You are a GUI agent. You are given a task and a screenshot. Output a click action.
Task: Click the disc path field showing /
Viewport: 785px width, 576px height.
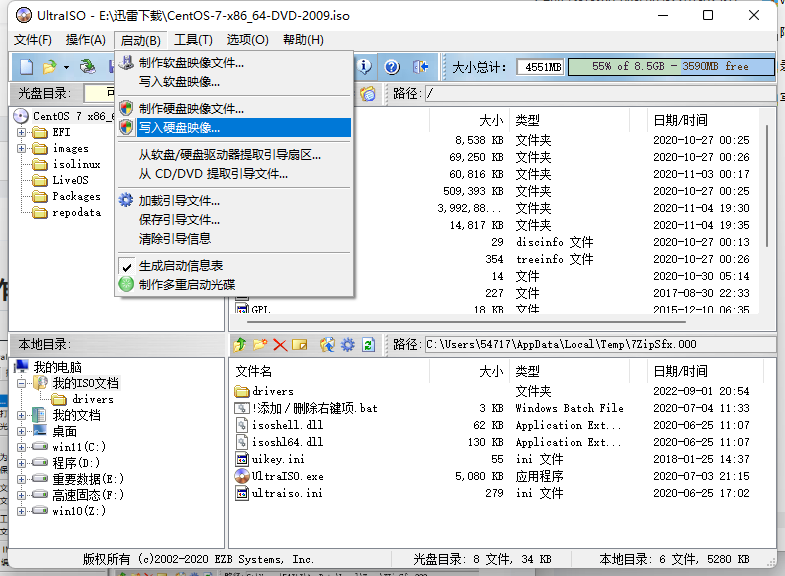600,94
